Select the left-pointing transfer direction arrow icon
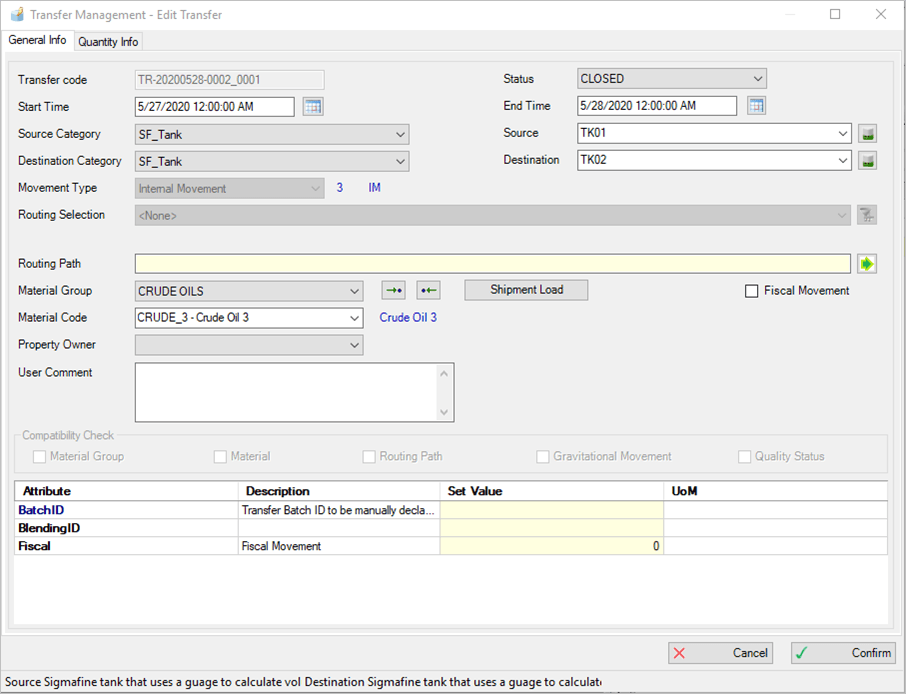Screen dimensions: 906x694 [428, 289]
